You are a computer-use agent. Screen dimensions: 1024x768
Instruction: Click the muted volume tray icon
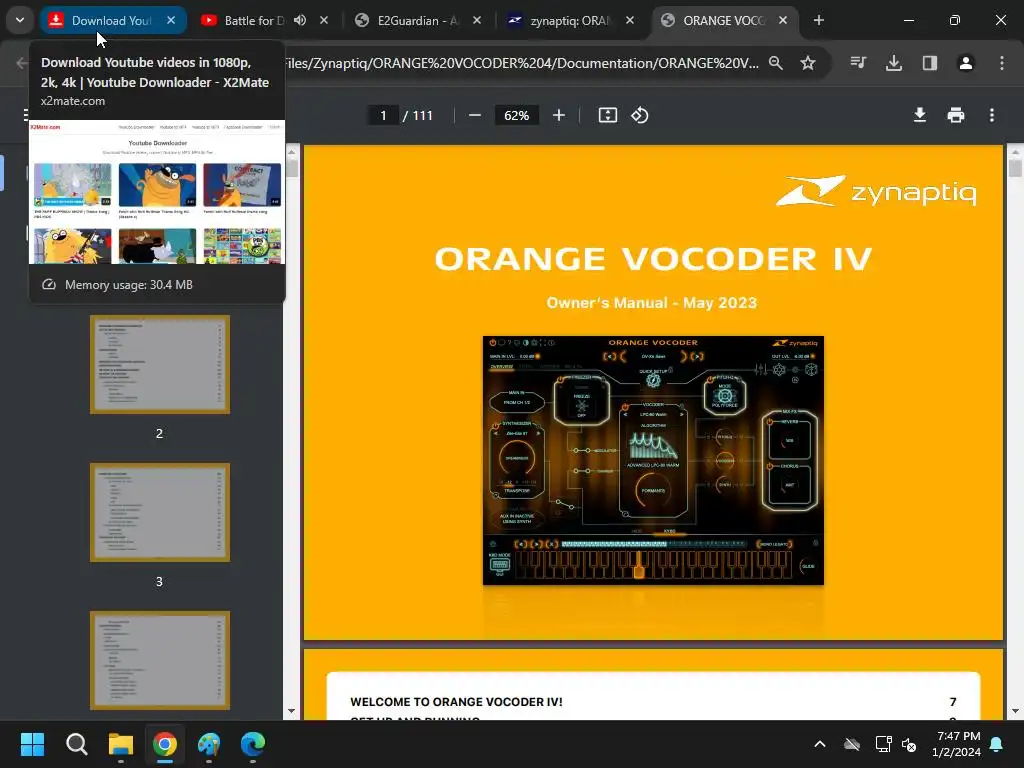click(x=908, y=744)
